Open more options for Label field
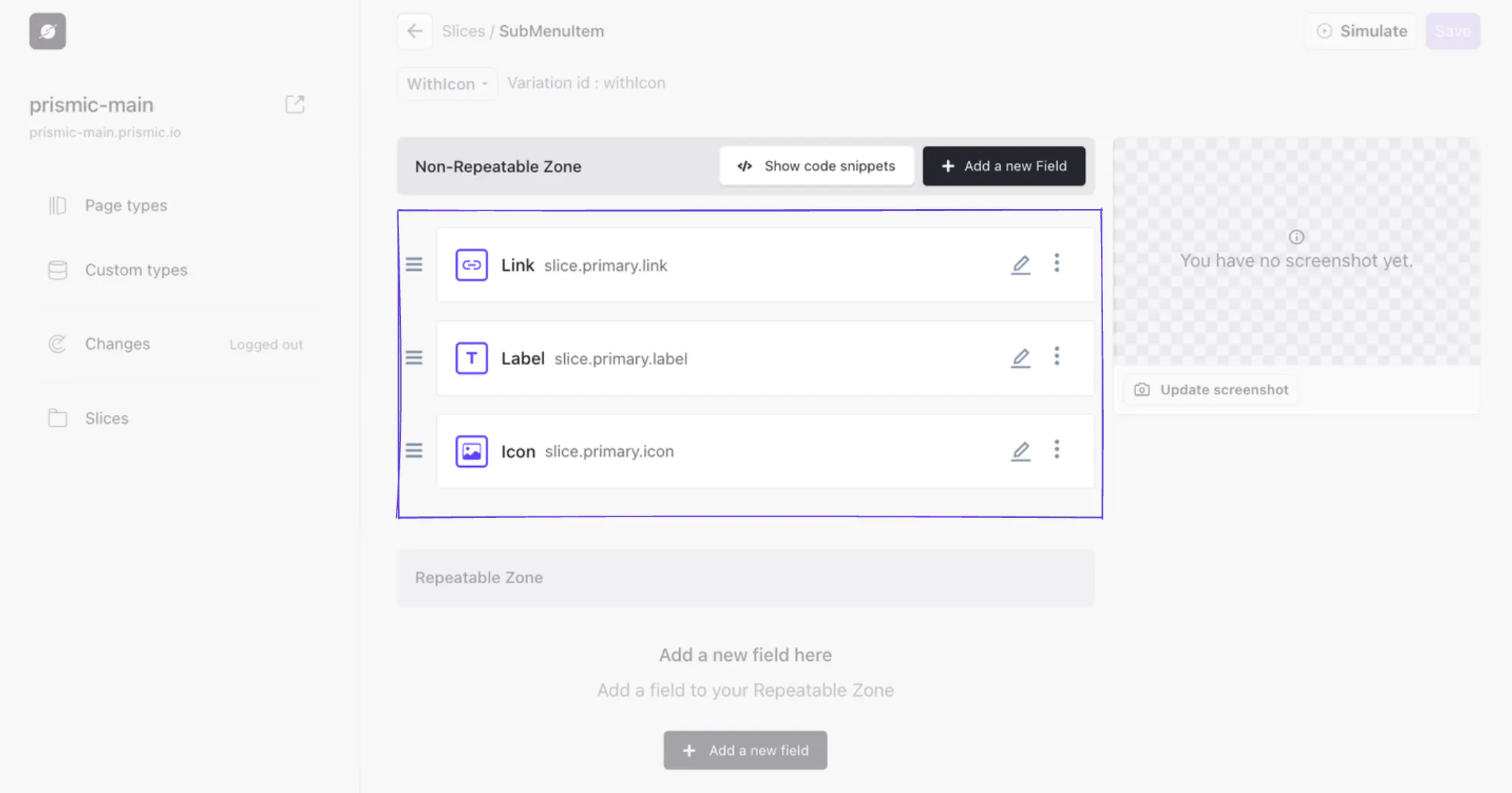 [1056, 356]
